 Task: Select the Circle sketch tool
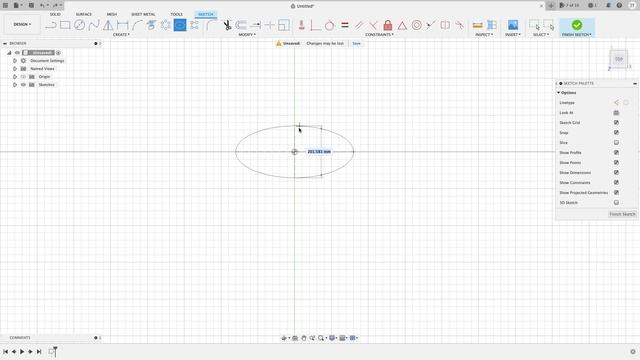(79, 25)
